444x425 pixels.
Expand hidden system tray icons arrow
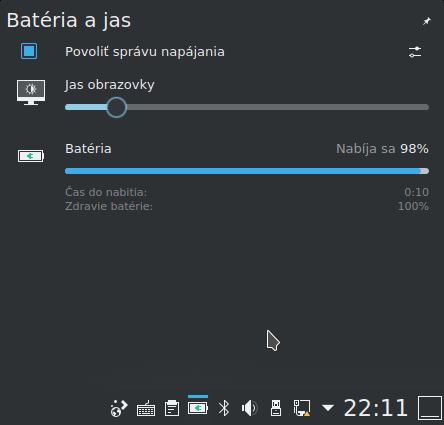click(x=328, y=408)
